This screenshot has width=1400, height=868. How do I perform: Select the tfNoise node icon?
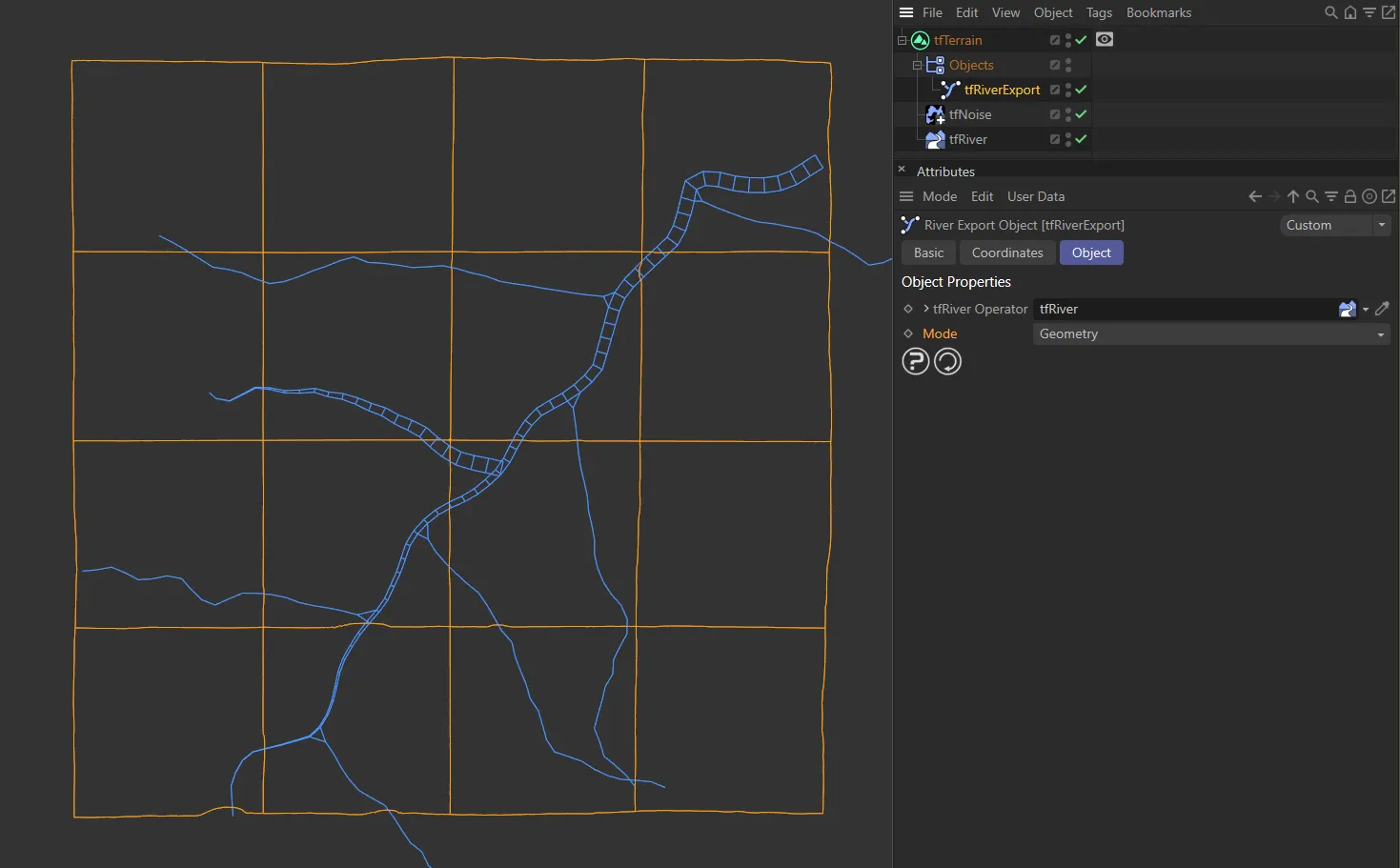(x=935, y=114)
